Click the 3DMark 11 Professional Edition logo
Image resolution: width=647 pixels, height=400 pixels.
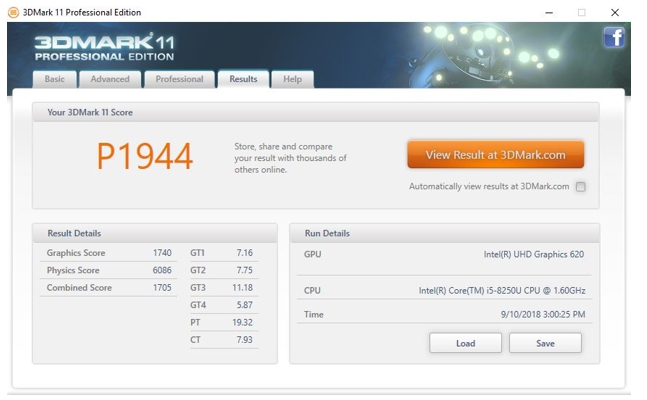(x=104, y=47)
